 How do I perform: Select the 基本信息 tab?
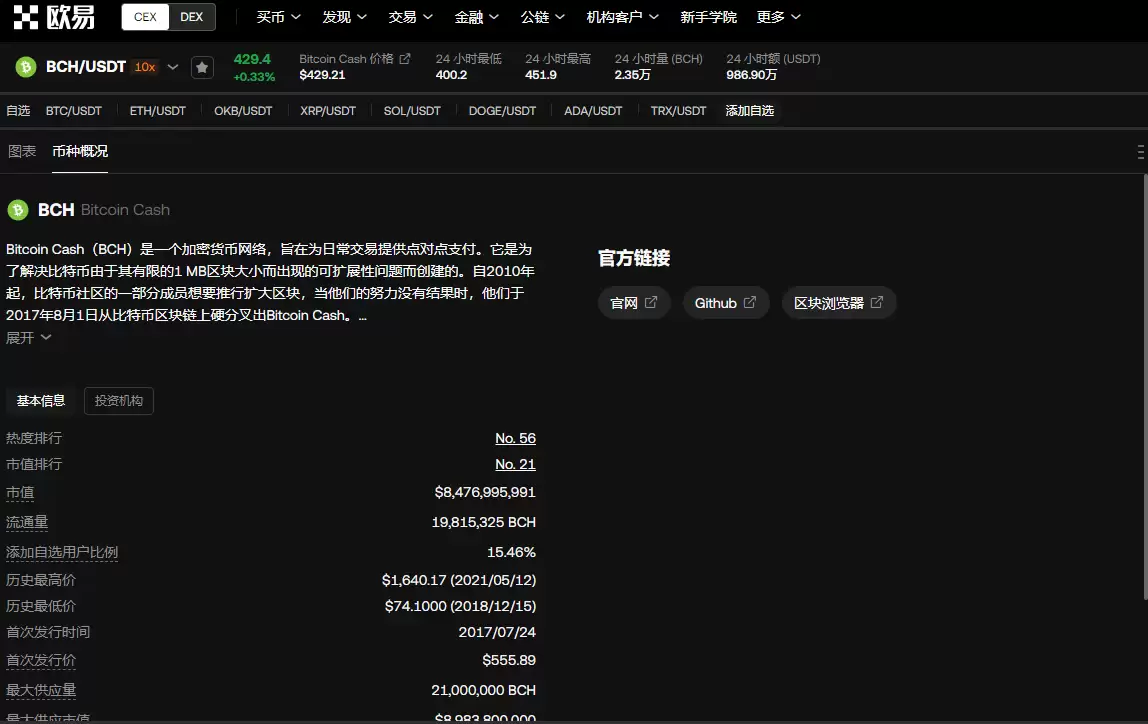pyautogui.click(x=41, y=400)
